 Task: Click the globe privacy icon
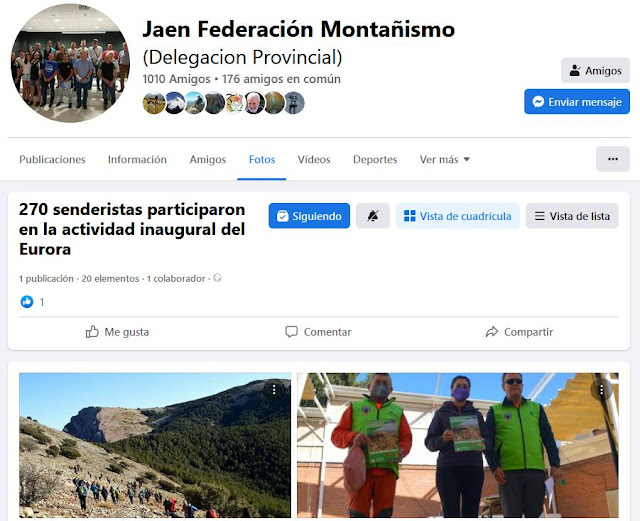click(x=218, y=278)
